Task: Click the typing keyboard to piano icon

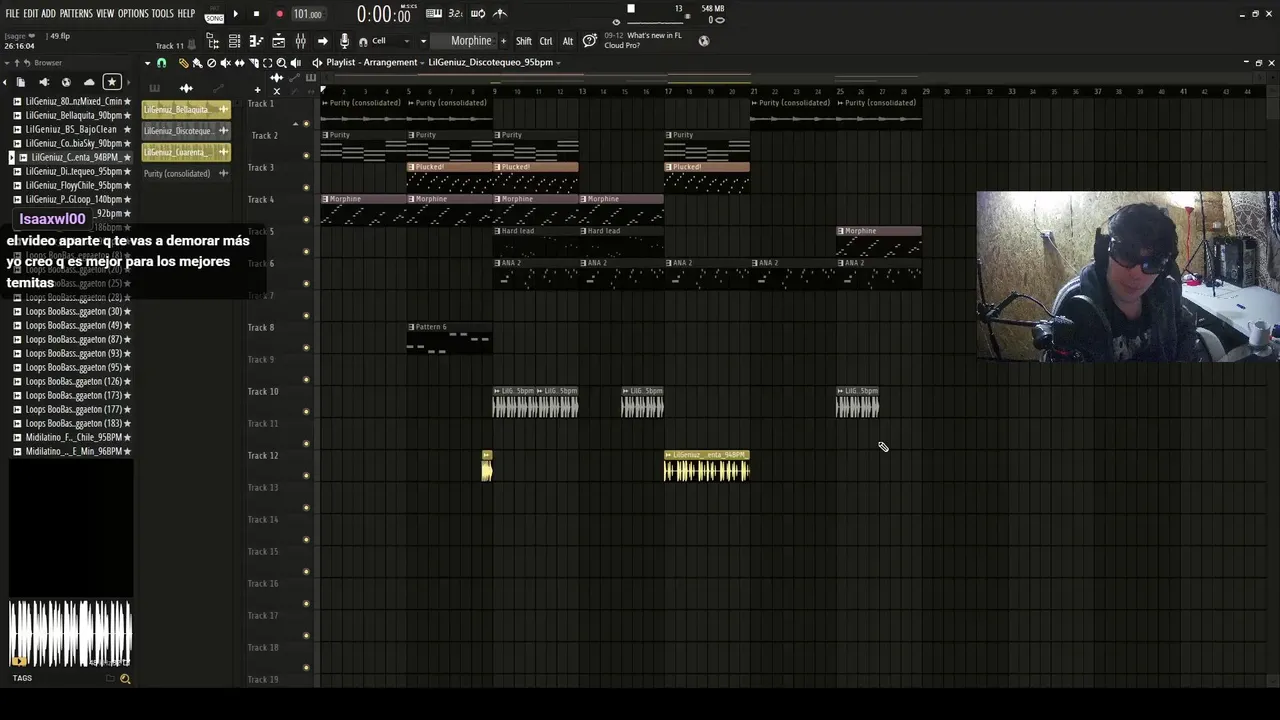Action: 434,13
